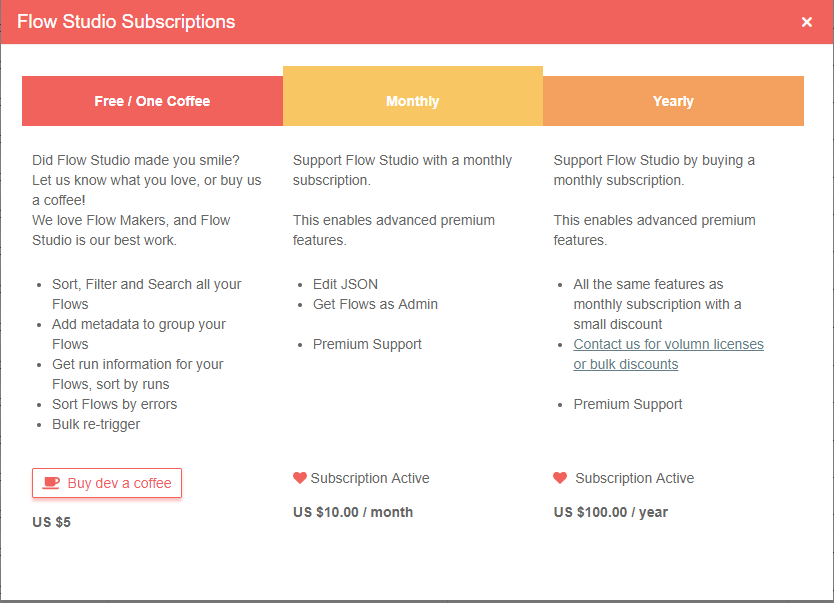Screen dimensions: 834x603
Task: Select the Monthly plan header
Action: click(x=412, y=101)
